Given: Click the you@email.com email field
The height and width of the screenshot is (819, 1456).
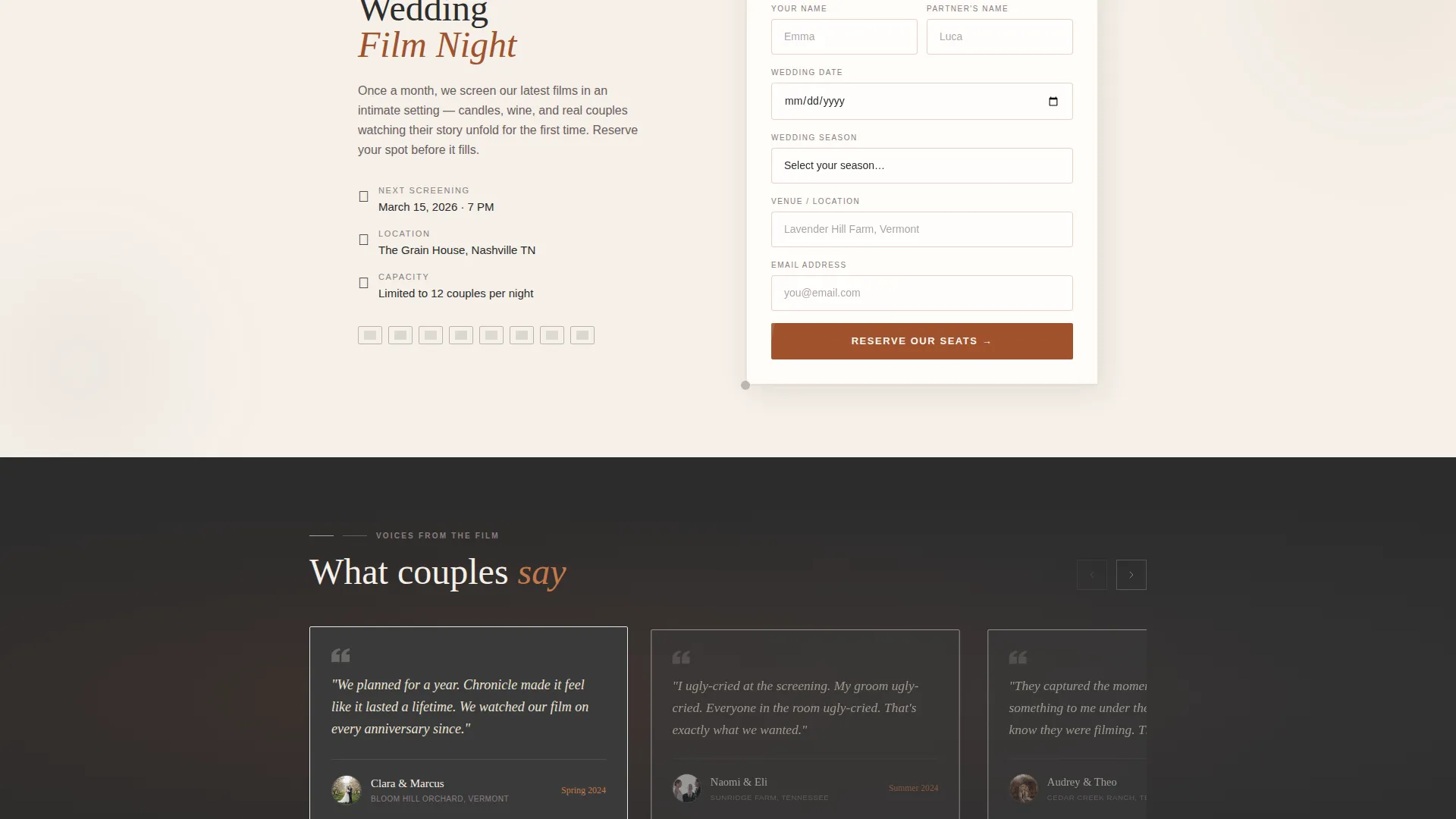Looking at the screenshot, I should [x=922, y=293].
